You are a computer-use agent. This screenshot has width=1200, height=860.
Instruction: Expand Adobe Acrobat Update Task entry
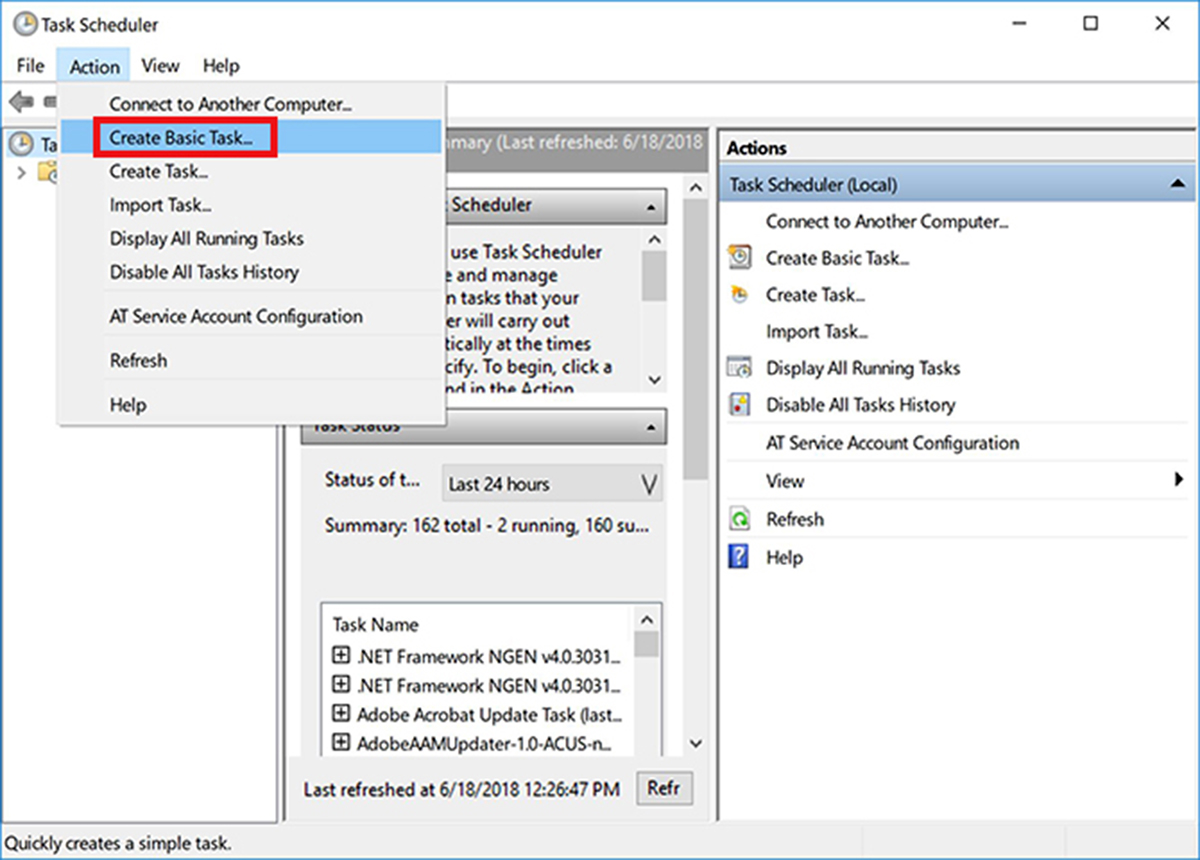(341, 714)
